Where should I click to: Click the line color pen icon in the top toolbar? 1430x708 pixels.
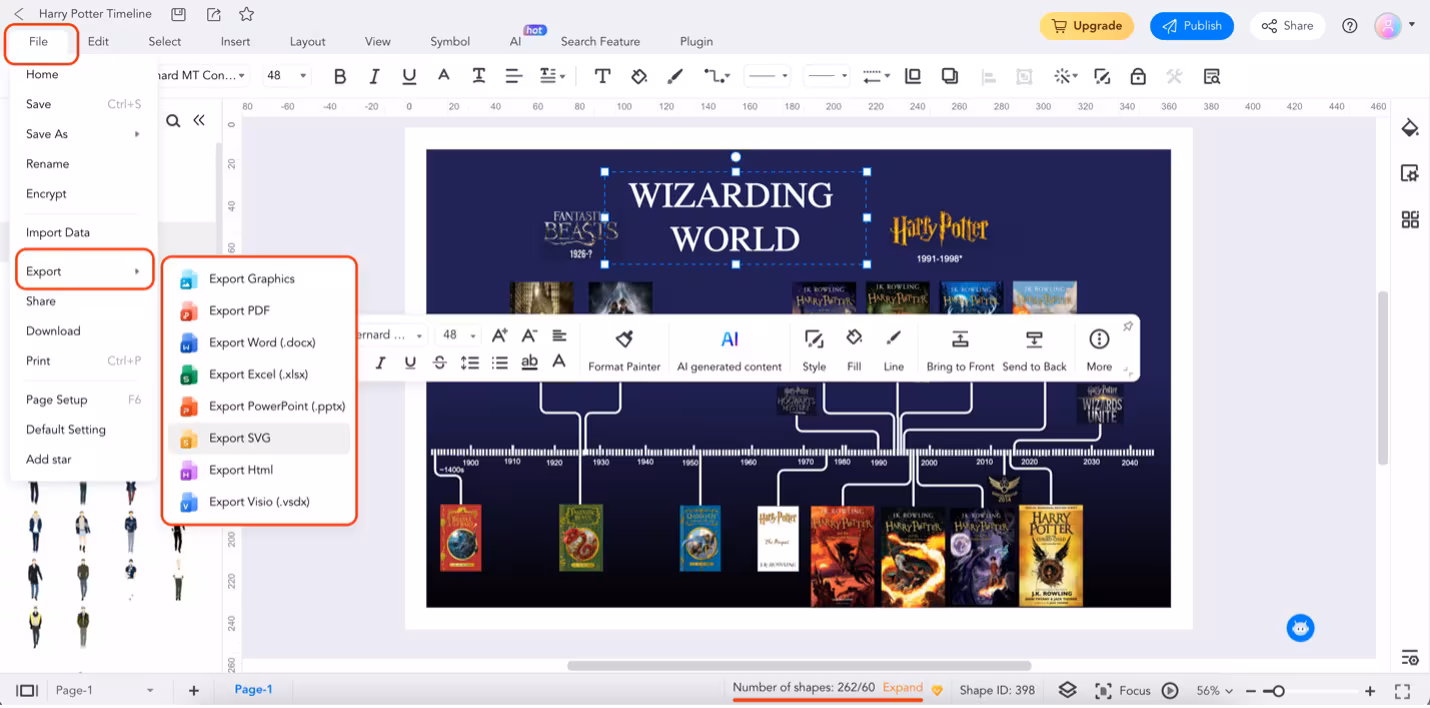click(675, 76)
